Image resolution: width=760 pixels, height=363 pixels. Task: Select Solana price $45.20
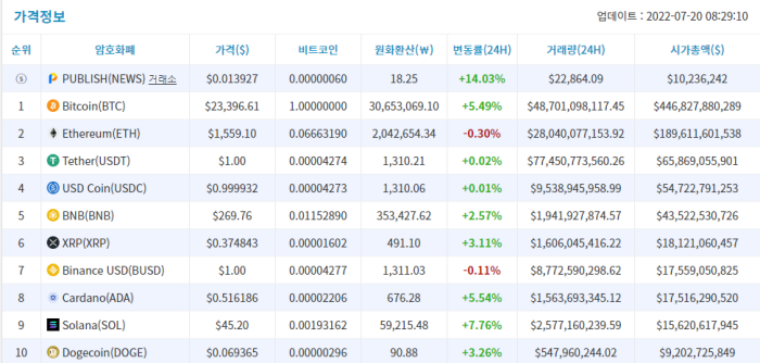click(232, 326)
